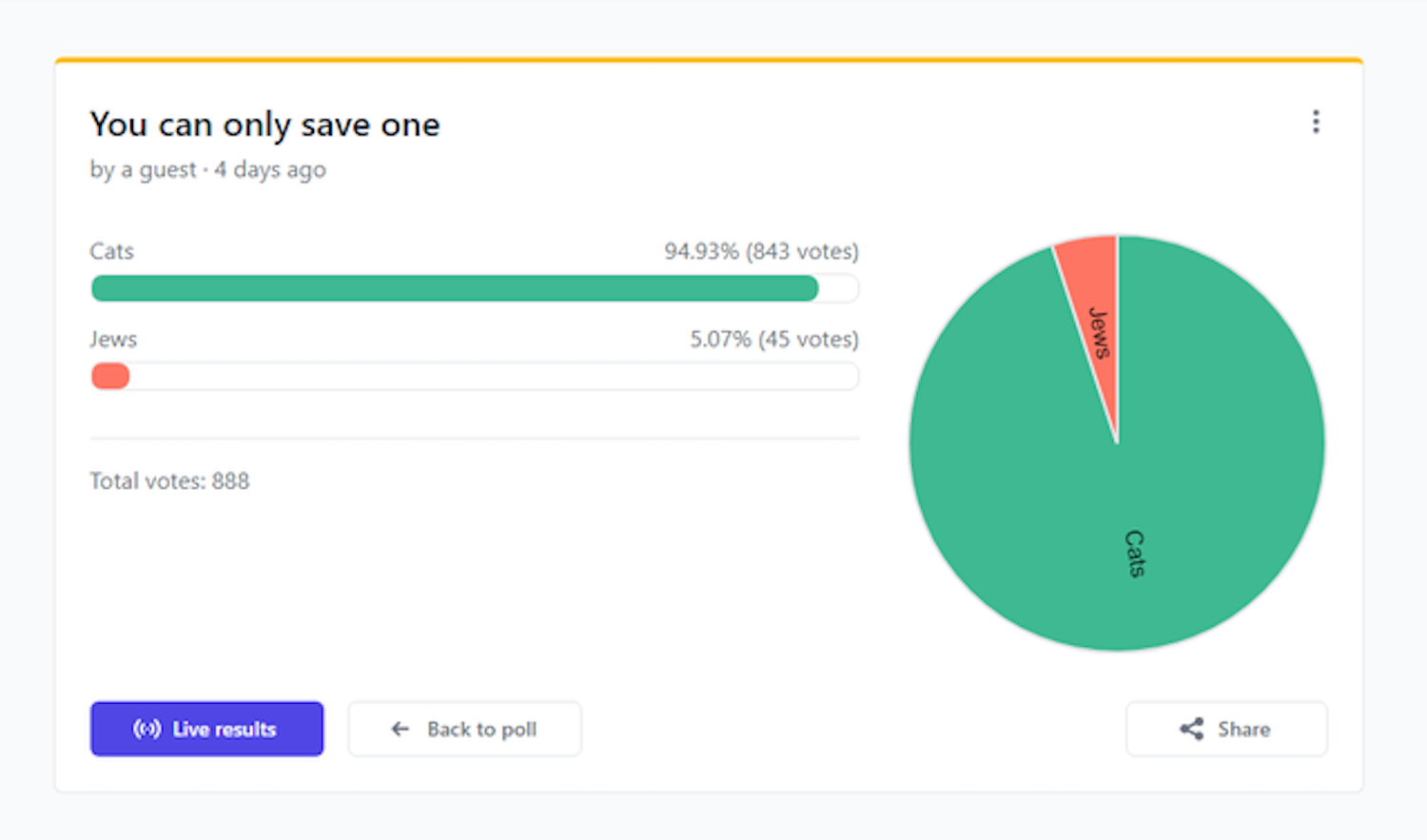Click the Total votes: 888 text
The height and width of the screenshot is (840, 1427).
pos(169,481)
